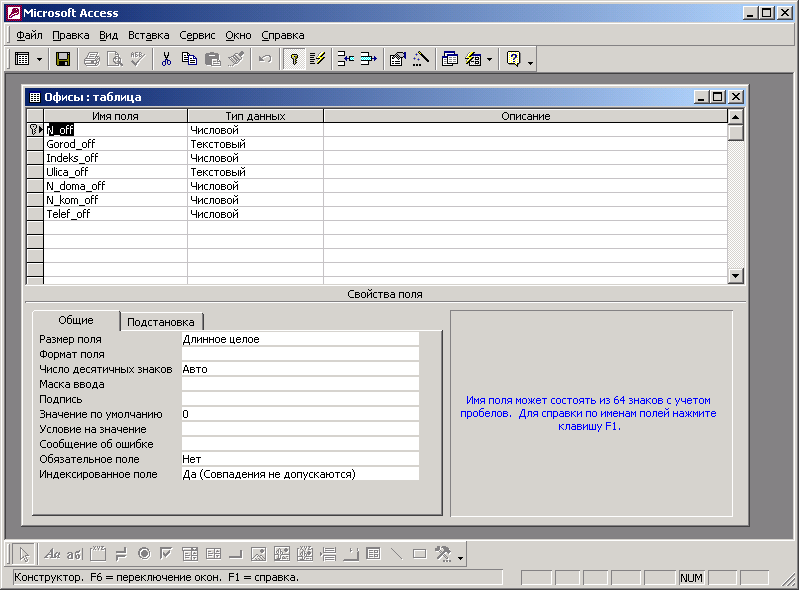Show the Database window icon

[x=449, y=59]
